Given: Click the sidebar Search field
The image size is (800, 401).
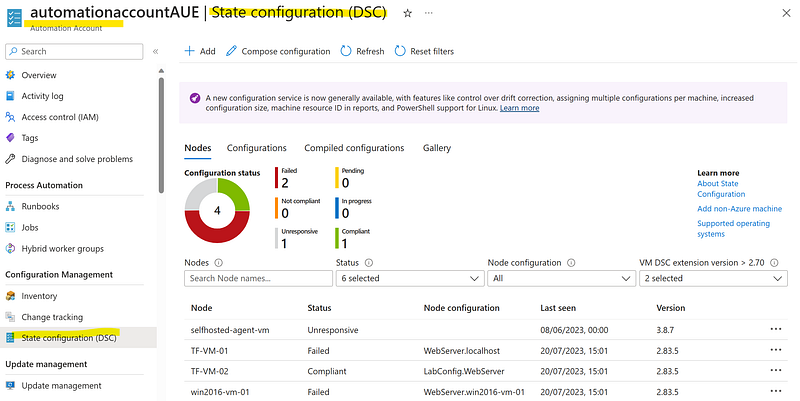Looking at the screenshot, I should (x=74, y=52).
